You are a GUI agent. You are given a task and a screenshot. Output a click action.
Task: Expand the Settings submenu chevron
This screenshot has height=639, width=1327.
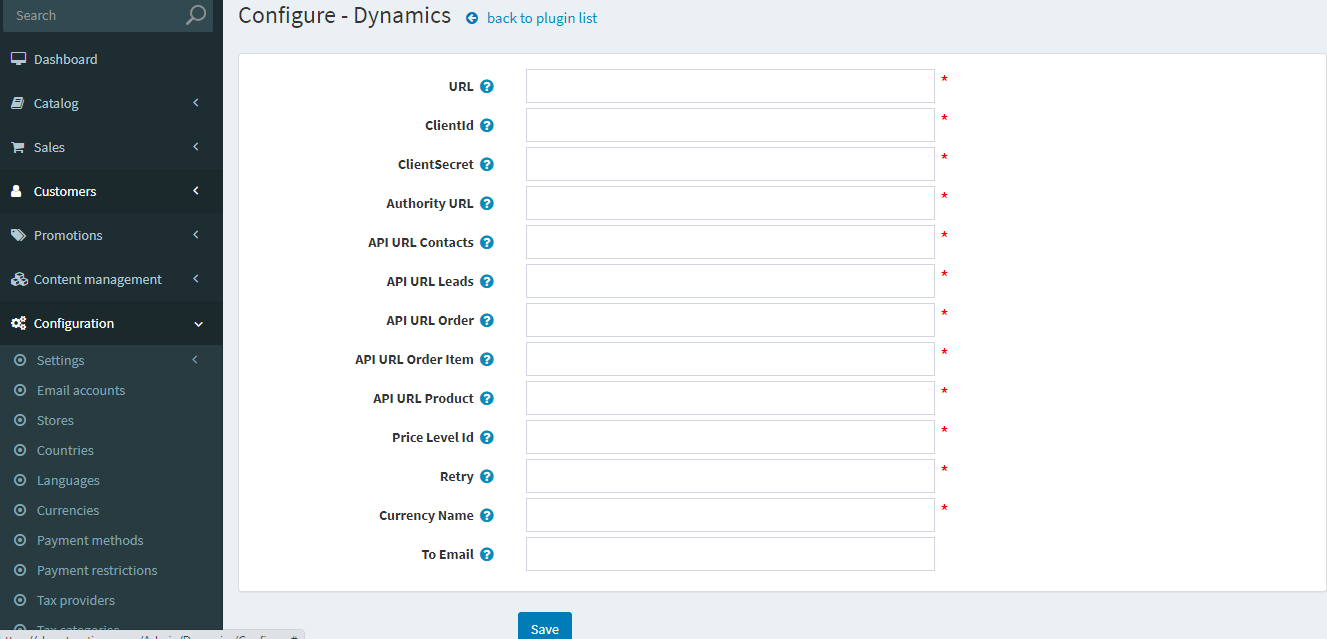pyautogui.click(x=195, y=360)
